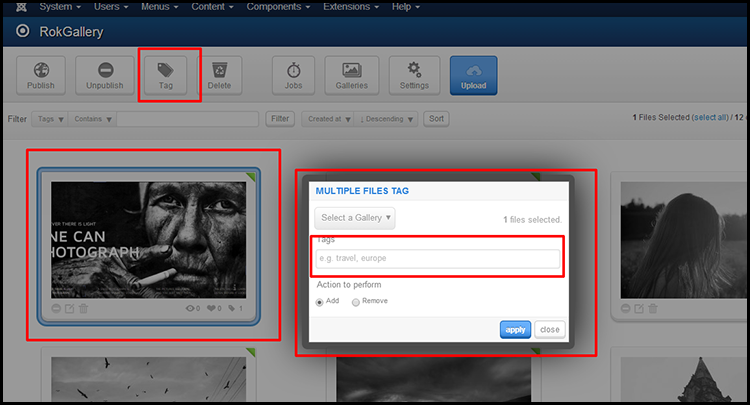Click the Delete toolbar button
This screenshot has width=750, height=405.
tap(219, 76)
